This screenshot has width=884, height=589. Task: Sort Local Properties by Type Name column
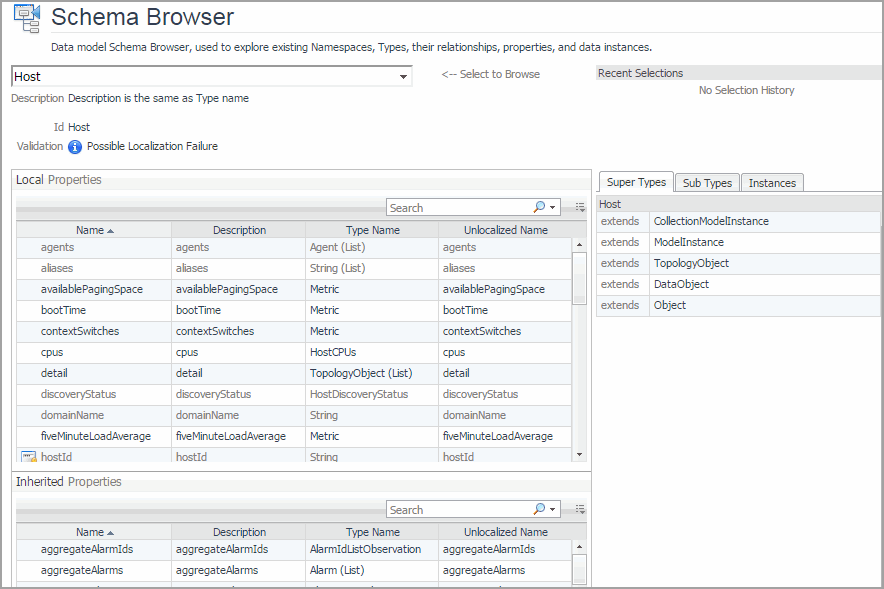[372, 230]
